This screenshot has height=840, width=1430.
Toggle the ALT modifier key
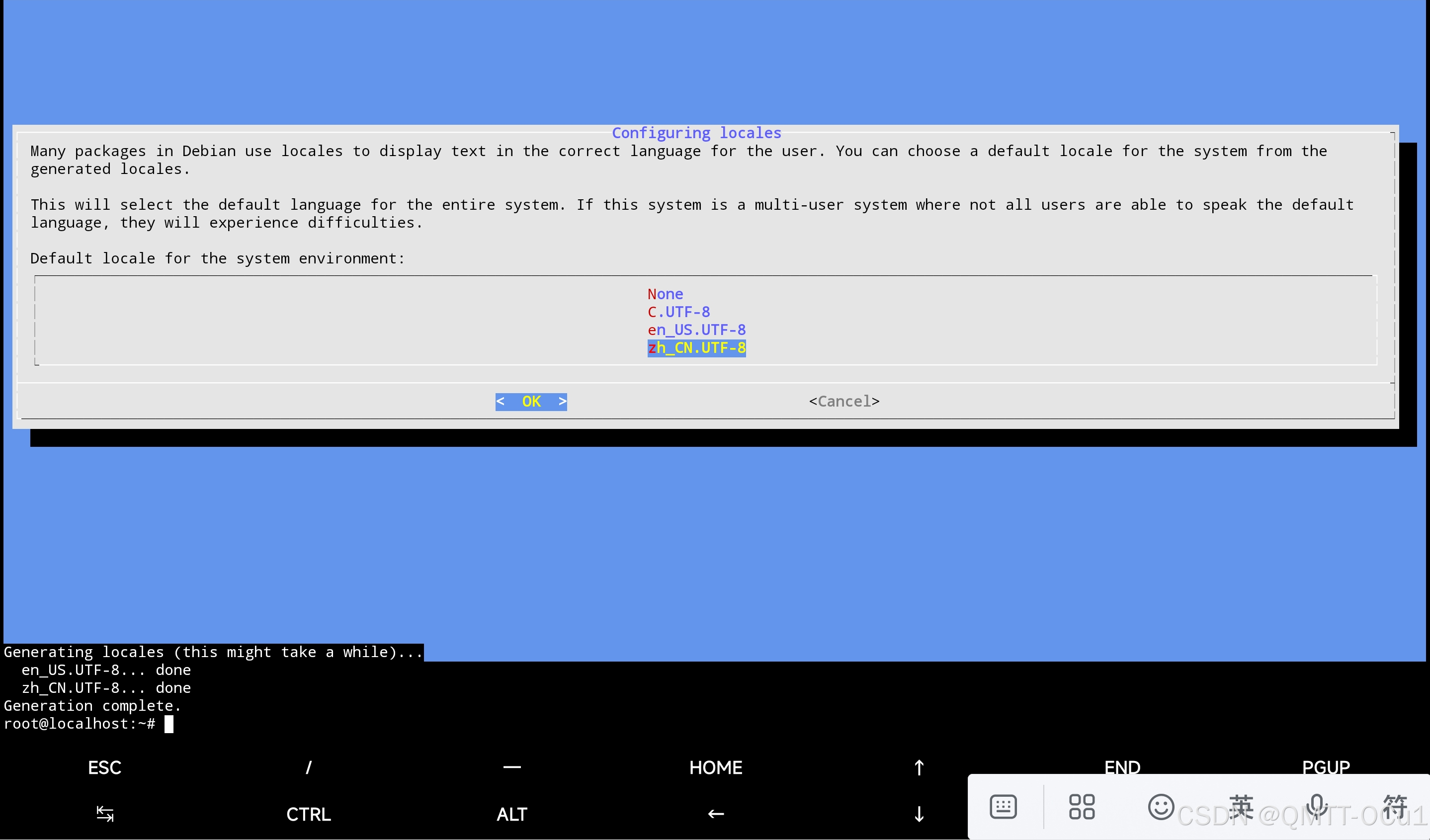(512, 815)
